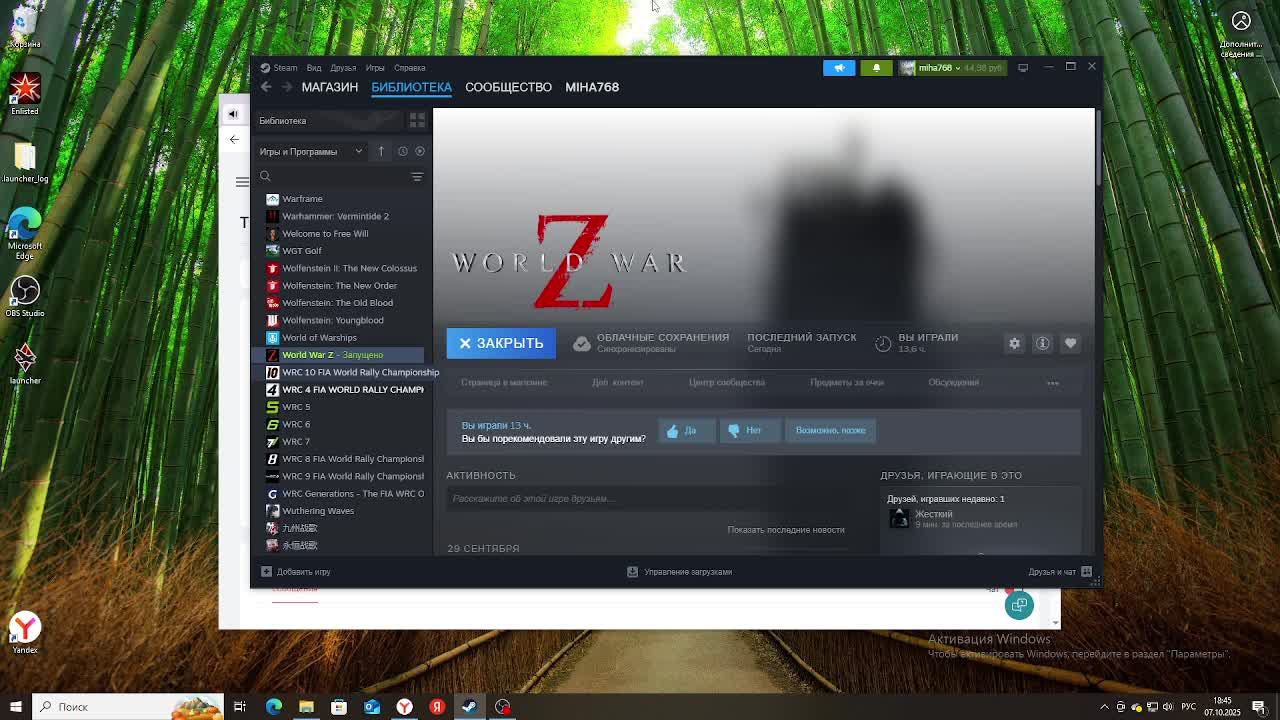Viewport: 1280px width, 720px height.
Task: Show World War Z game info
Action: pos(1042,343)
